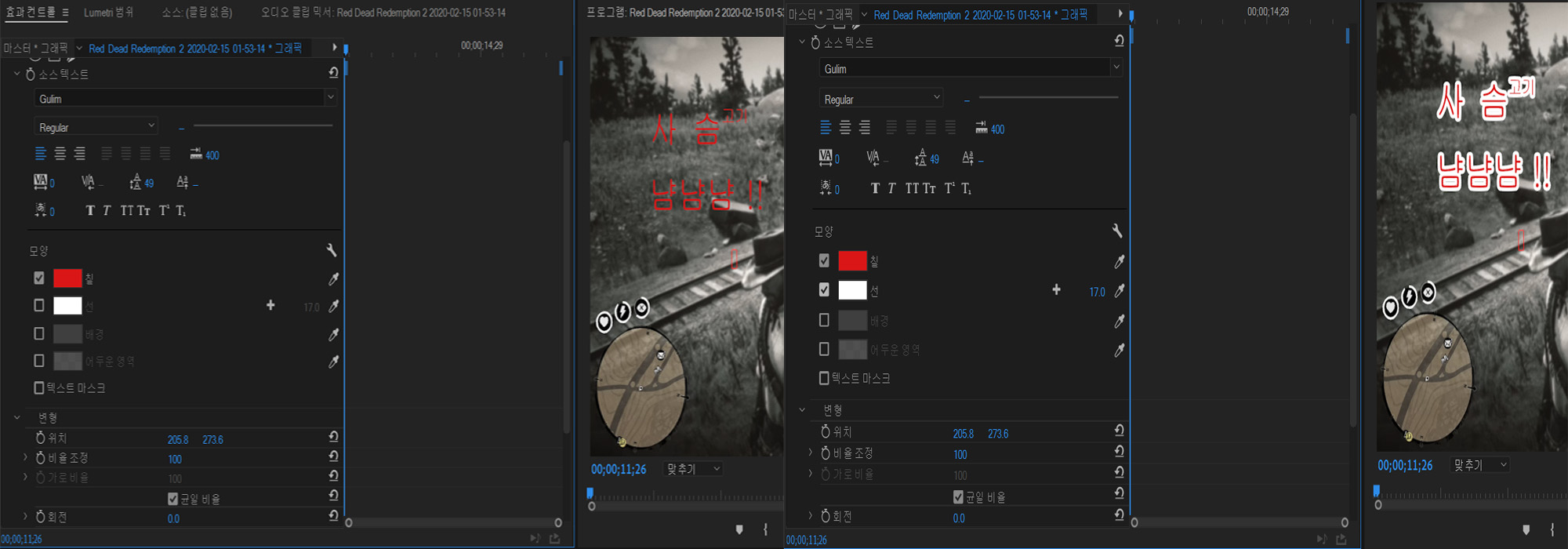Image resolution: width=1568 pixels, height=549 pixels.
Task: Toggle faux bold T in the left panel
Action: 90,210
